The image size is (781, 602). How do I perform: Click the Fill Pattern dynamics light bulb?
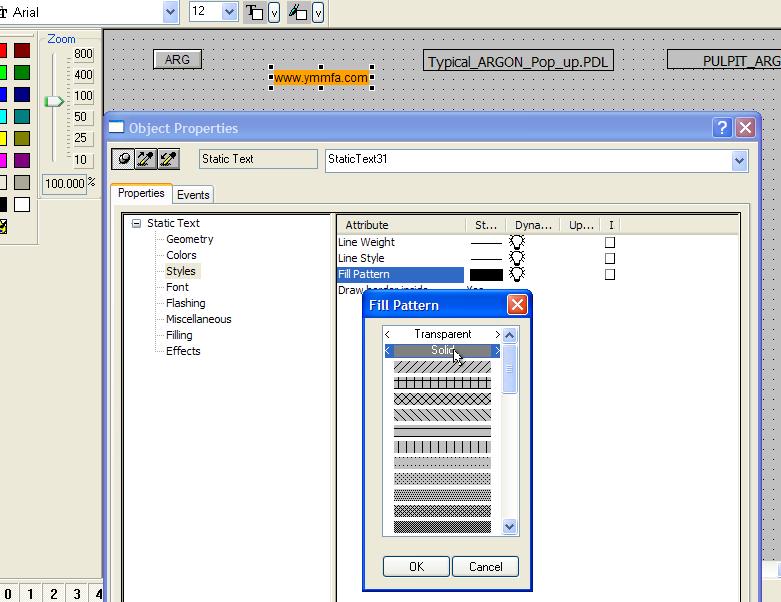(x=517, y=274)
